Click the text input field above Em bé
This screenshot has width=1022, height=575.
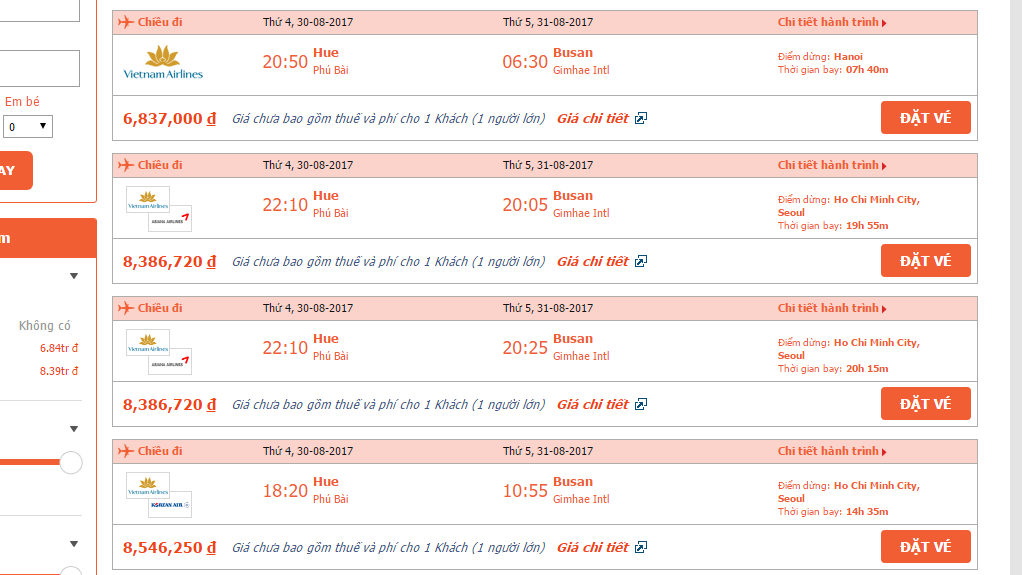[x=39, y=68]
